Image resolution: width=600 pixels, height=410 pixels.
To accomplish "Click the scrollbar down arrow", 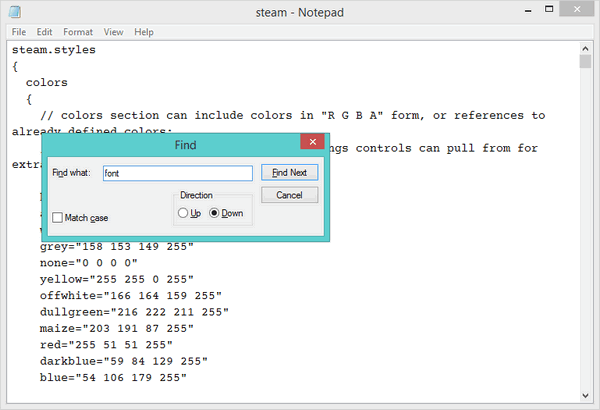I will click(585, 395).
